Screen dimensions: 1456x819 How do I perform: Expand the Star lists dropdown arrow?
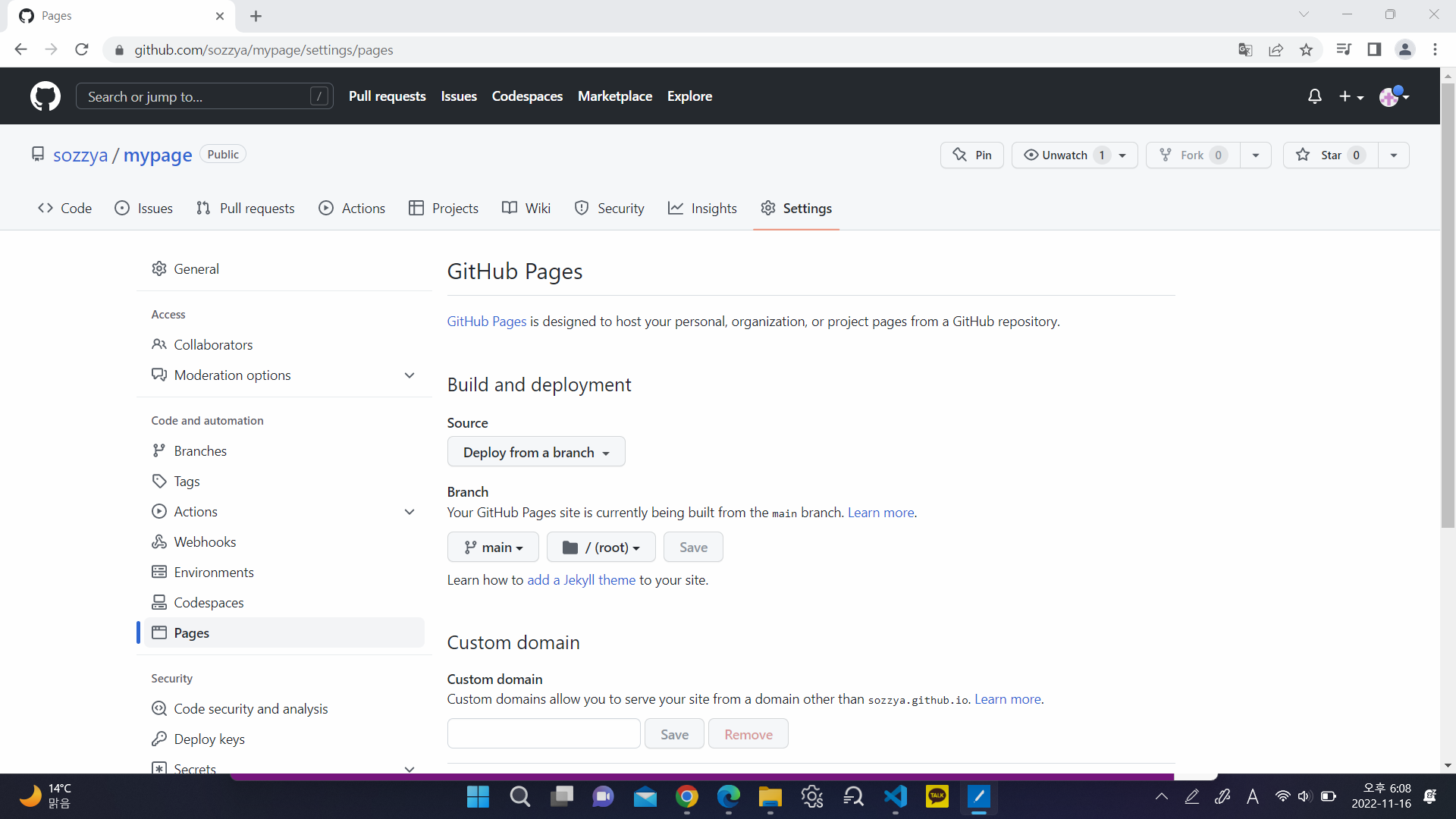tap(1394, 155)
